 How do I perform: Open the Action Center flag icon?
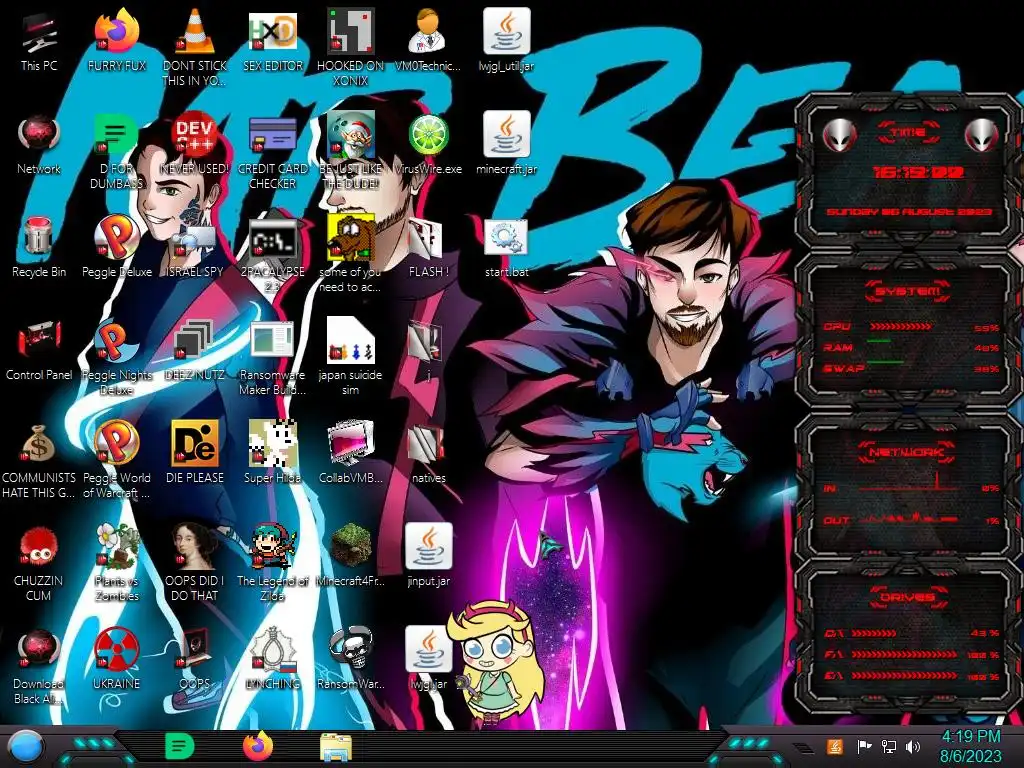863,746
